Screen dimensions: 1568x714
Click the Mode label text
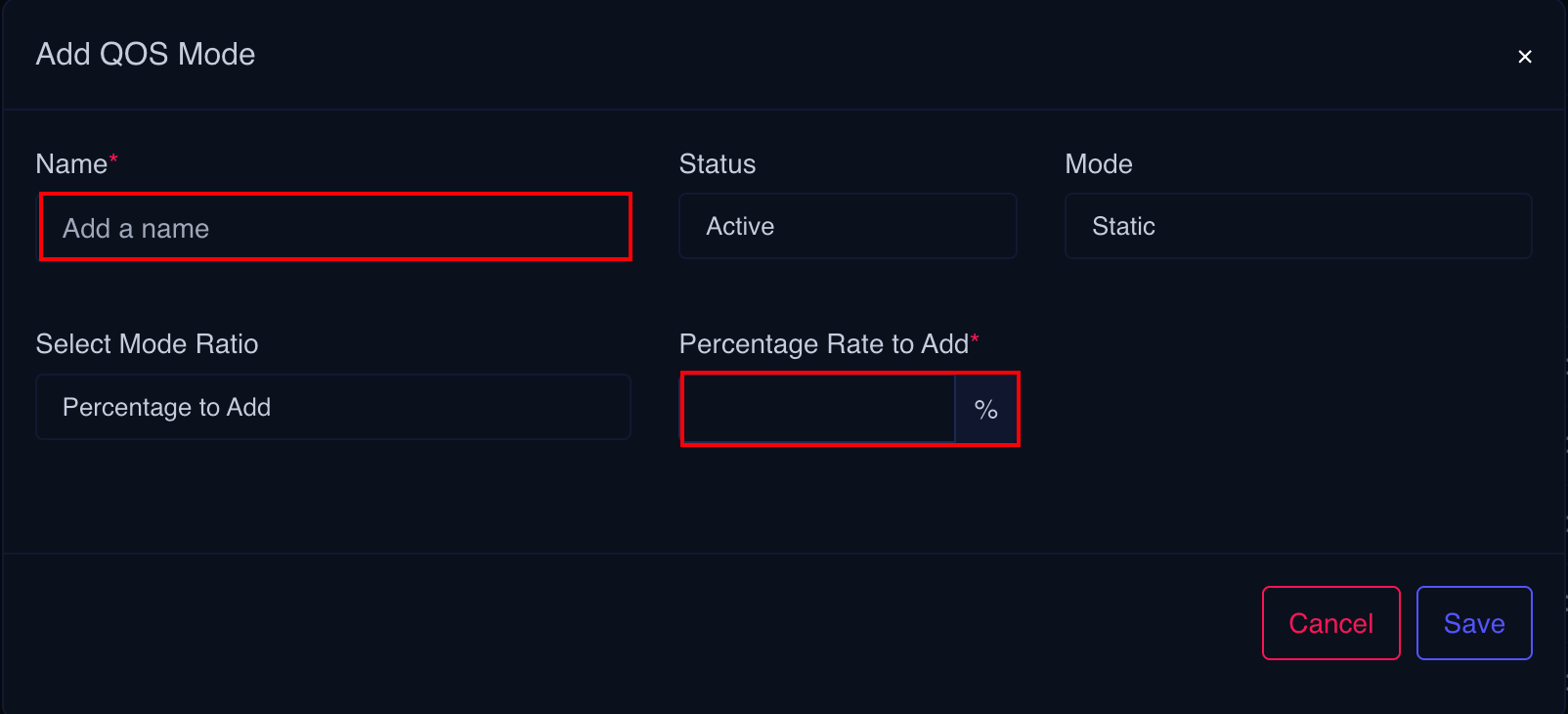pos(1098,164)
